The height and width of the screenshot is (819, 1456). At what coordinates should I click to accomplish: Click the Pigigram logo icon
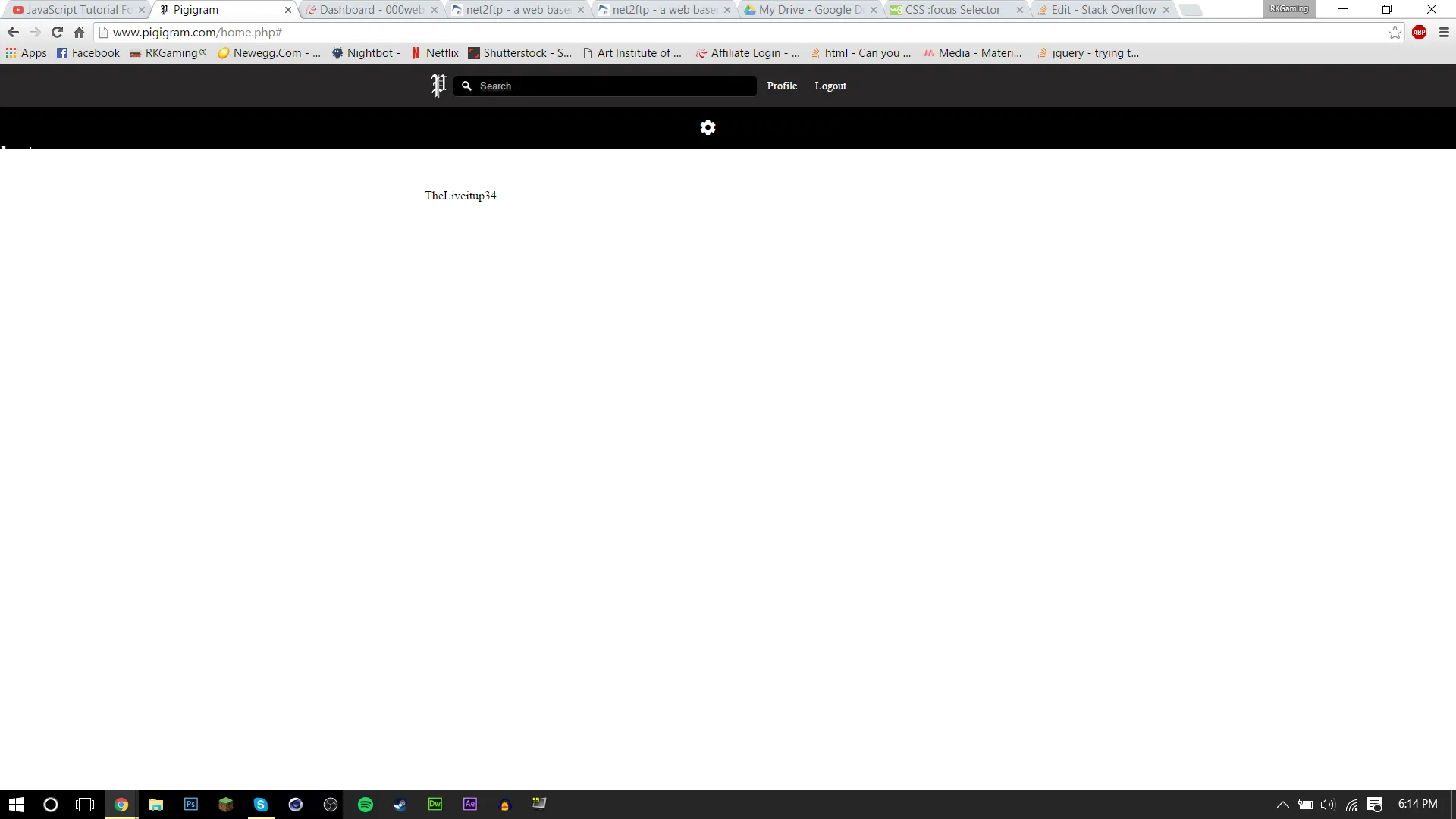pos(438,85)
